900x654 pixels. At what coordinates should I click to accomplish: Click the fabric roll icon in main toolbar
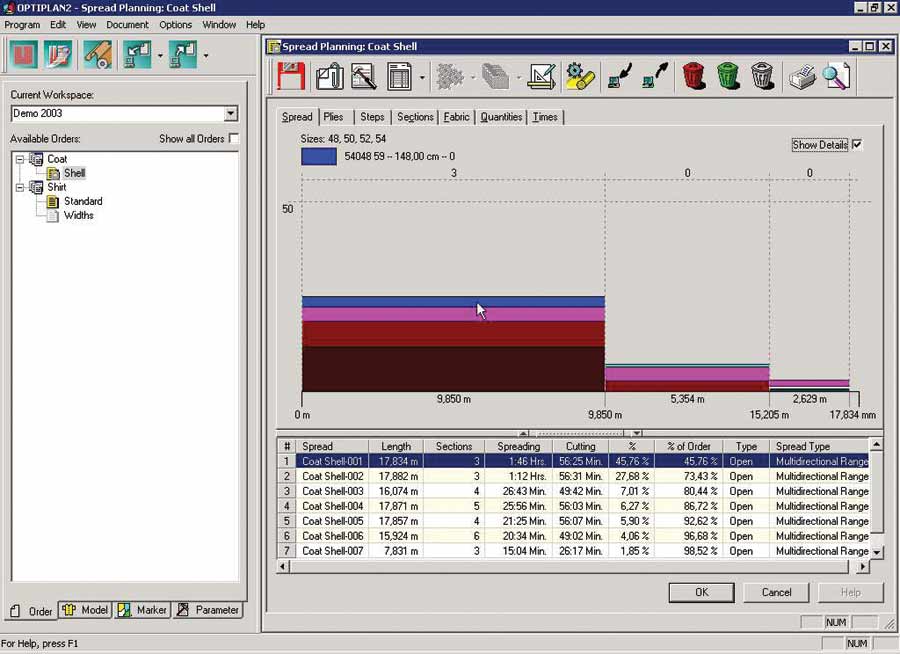[98, 55]
